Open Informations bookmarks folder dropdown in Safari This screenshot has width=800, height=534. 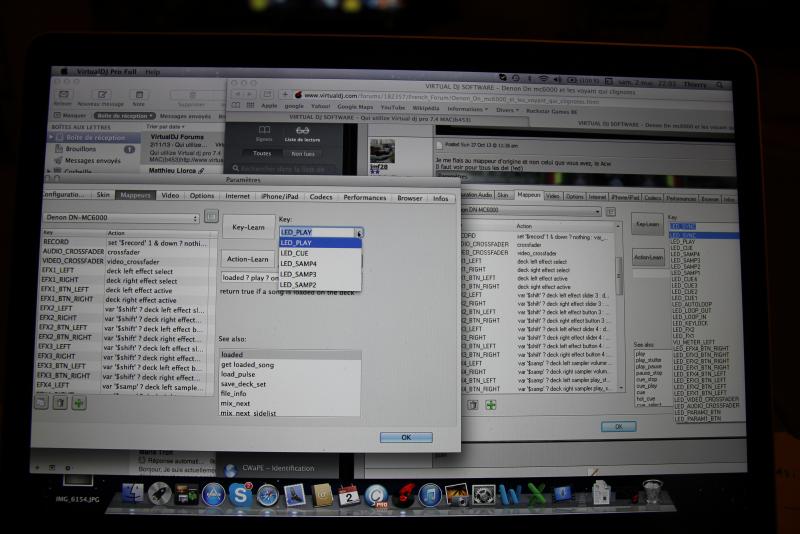[467, 109]
